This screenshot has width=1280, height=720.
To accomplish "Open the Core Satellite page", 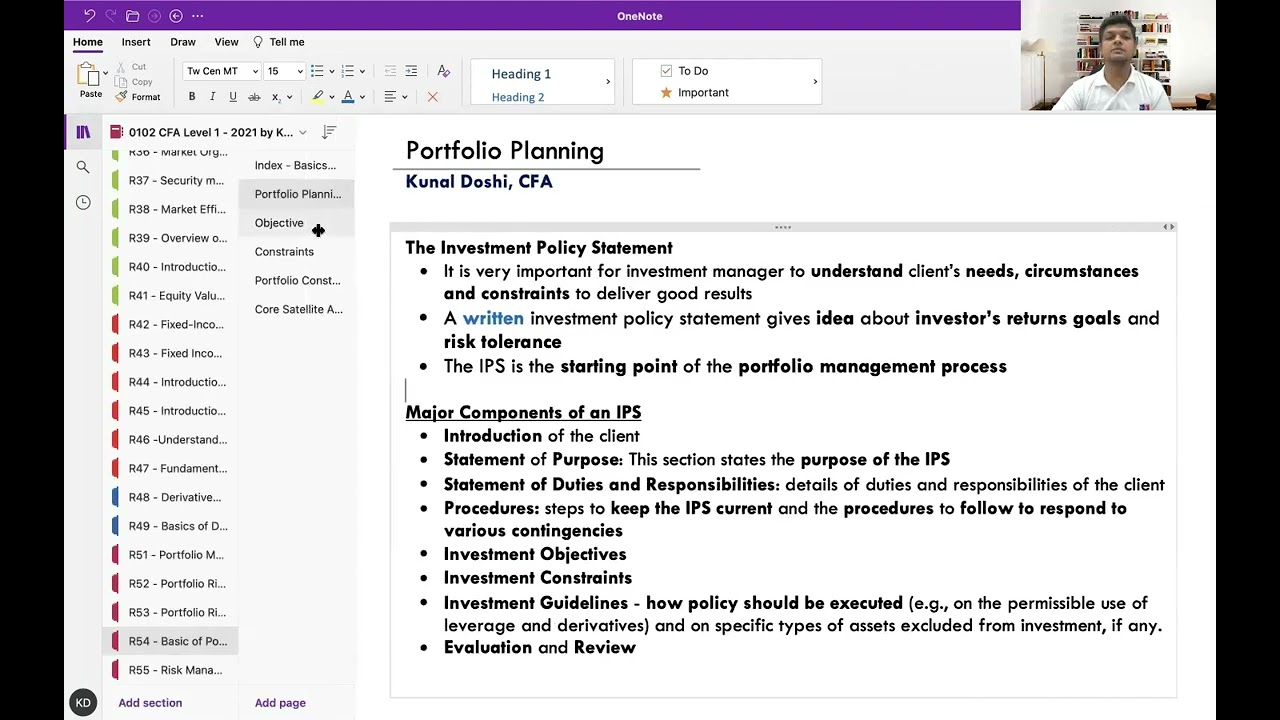I will (296, 309).
